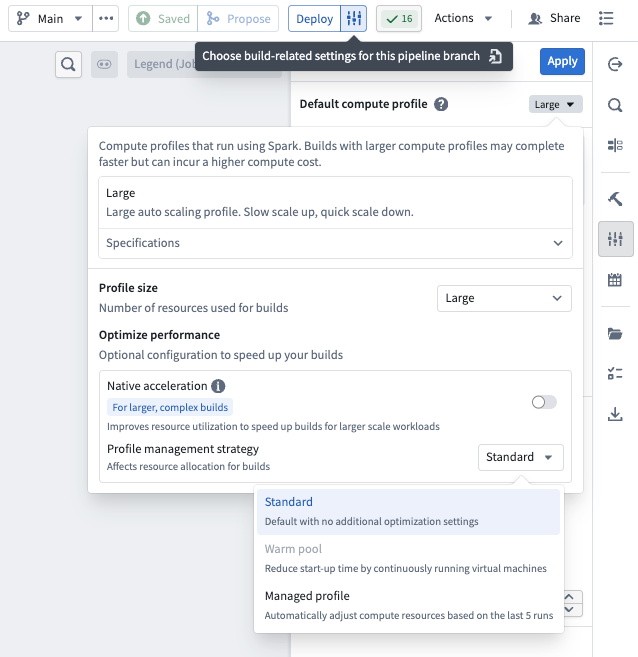Select the Warm pool strategy option
Image resolution: width=638 pixels, height=657 pixels.
click(408, 559)
